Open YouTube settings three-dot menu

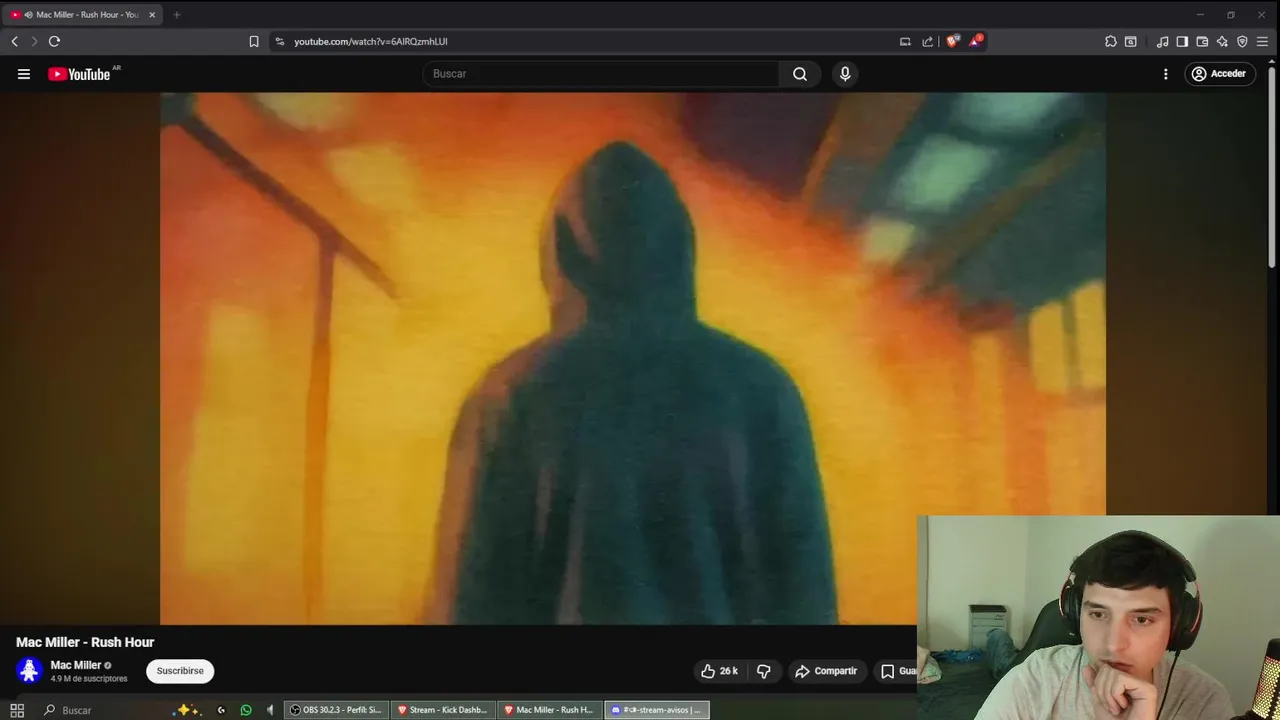(x=1165, y=74)
